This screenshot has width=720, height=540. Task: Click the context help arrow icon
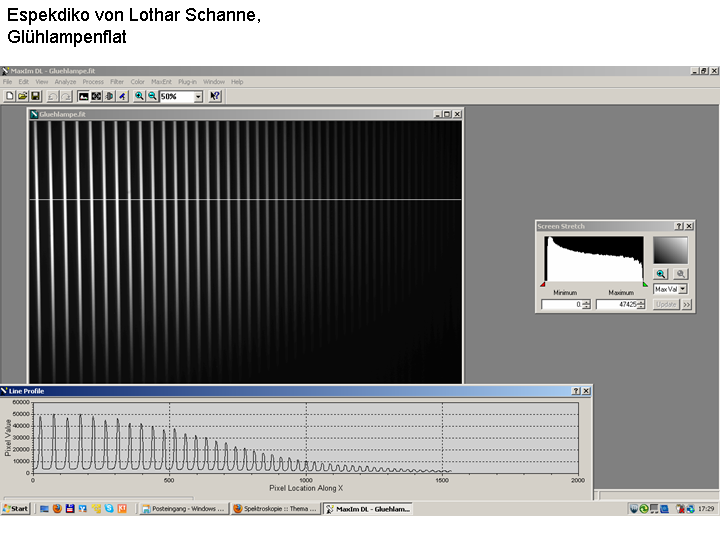[x=215, y=96]
